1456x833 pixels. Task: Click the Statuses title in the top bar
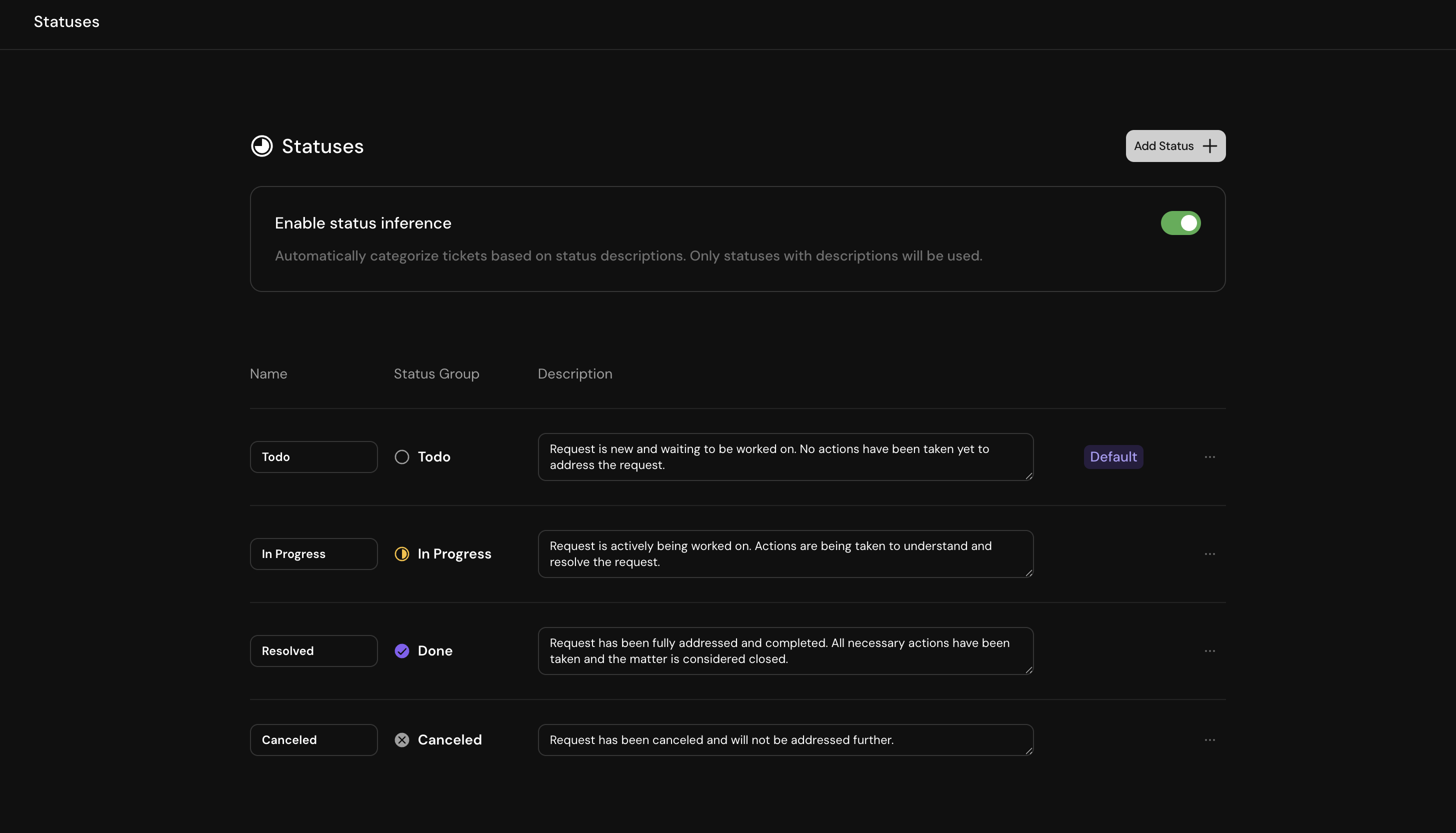66,21
